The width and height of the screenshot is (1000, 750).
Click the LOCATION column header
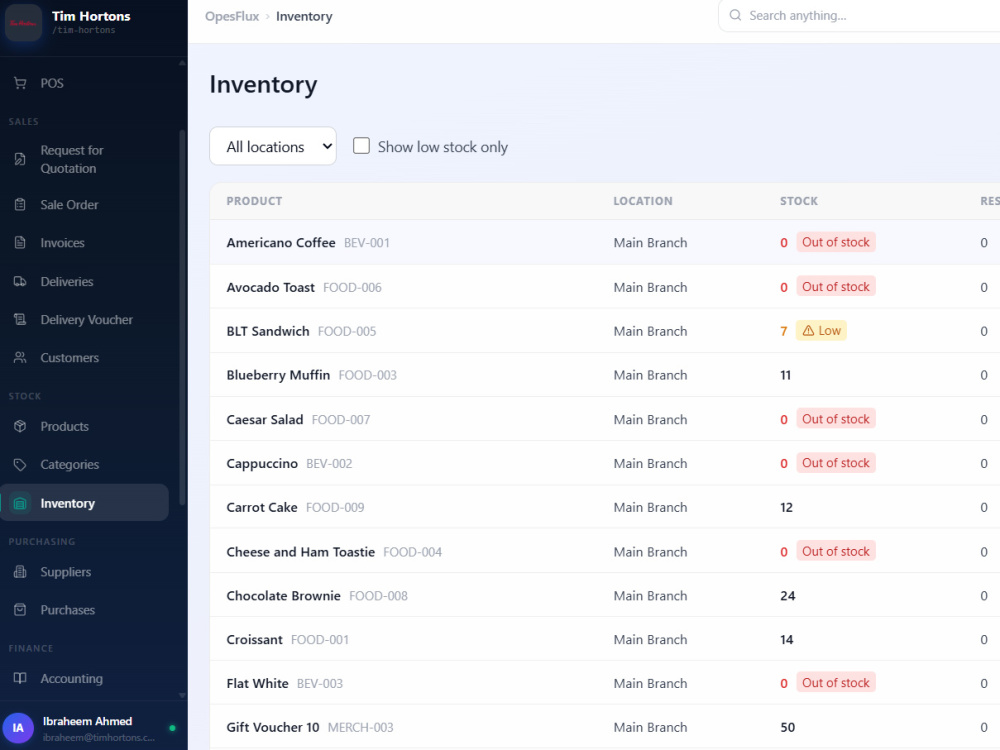tap(643, 201)
